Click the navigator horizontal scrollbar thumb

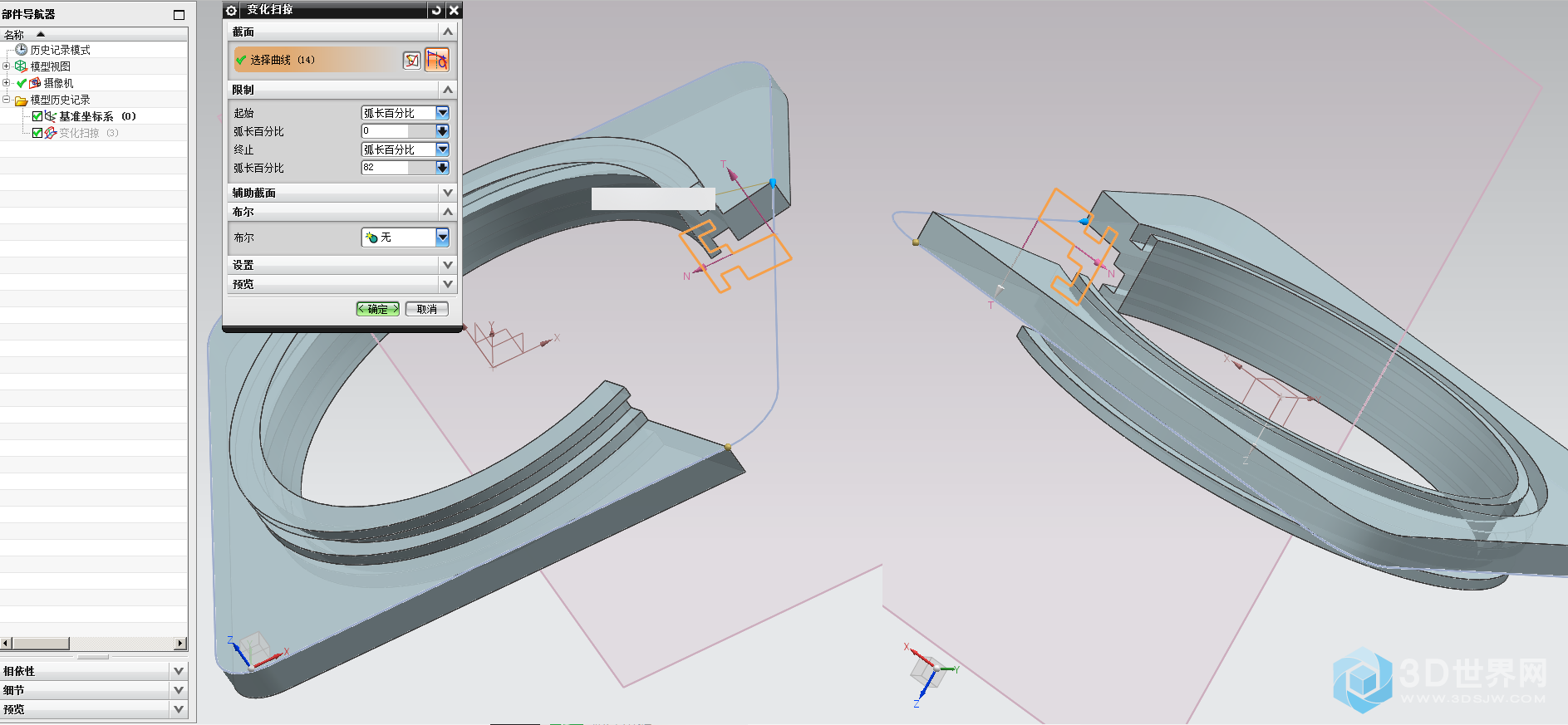(x=41, y=644)
